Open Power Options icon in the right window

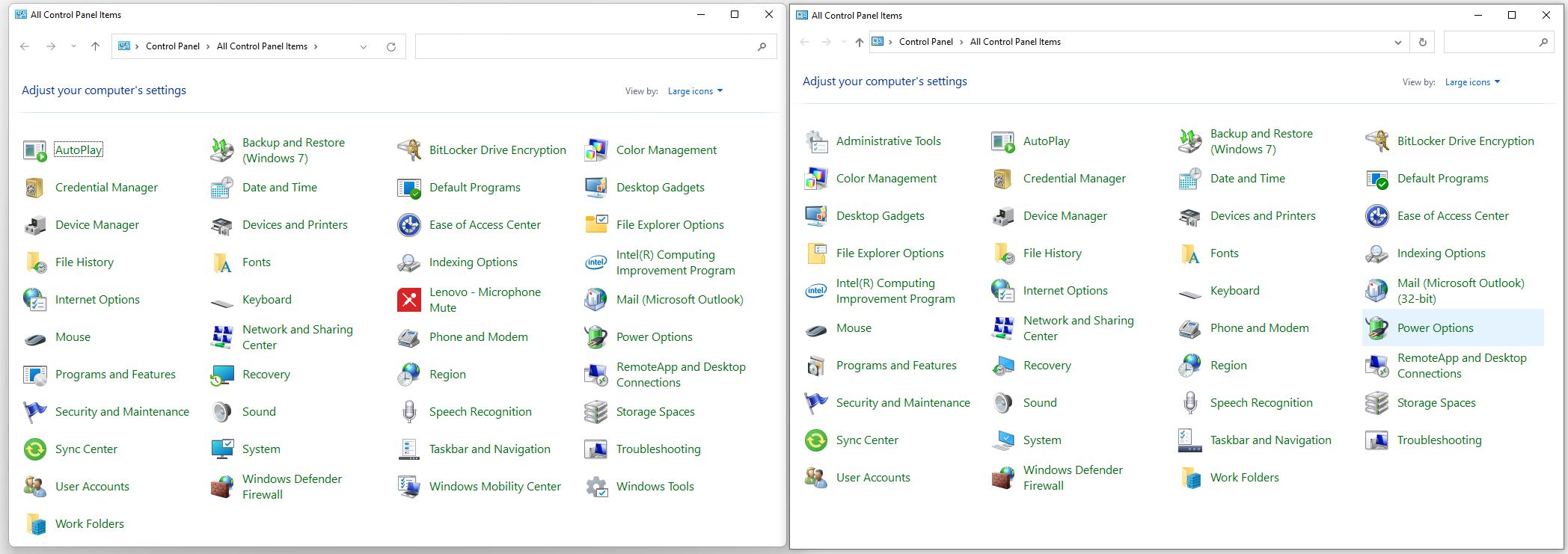(x=1377, y=328)
